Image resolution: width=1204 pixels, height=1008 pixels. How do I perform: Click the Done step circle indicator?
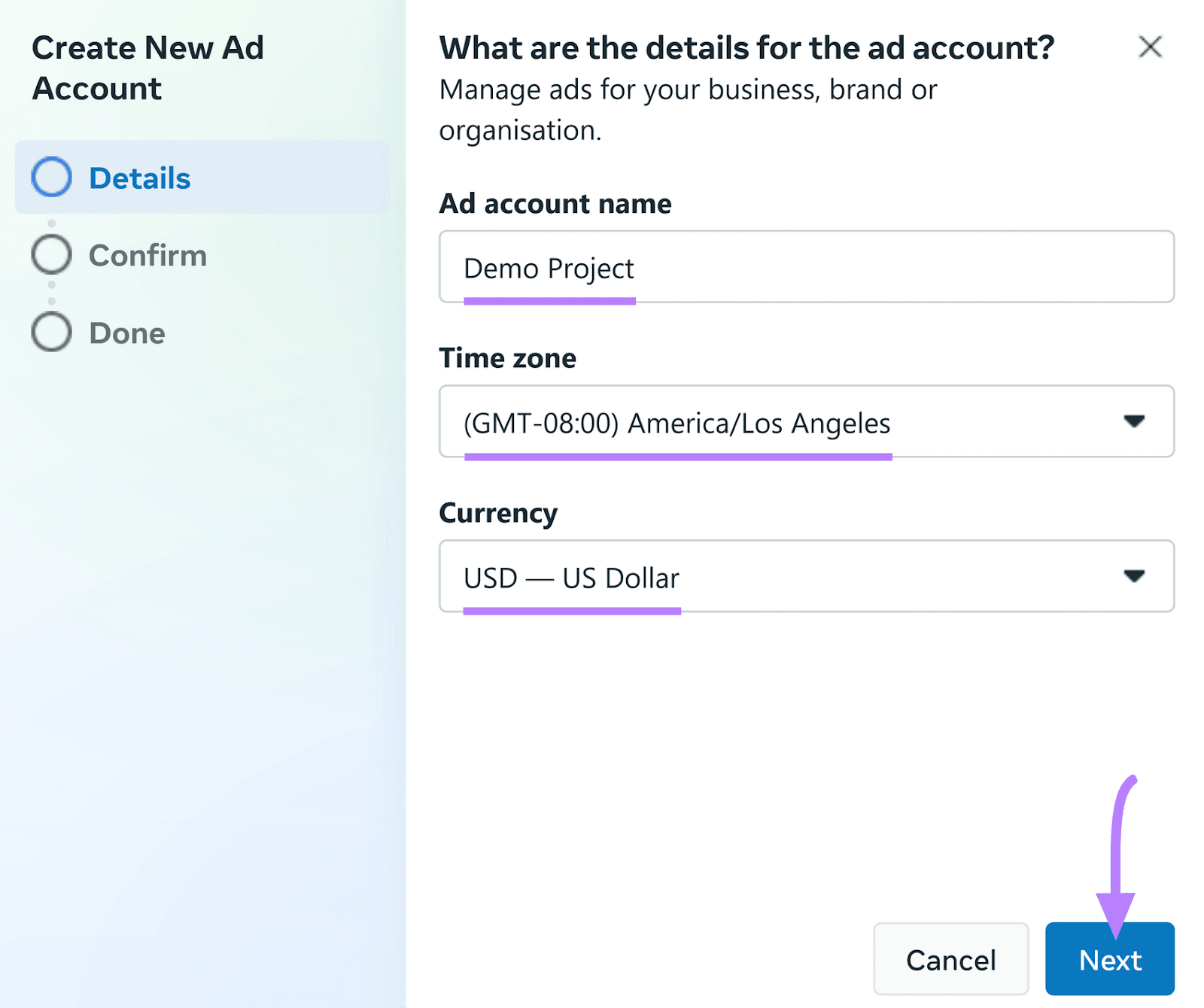tap(51, 331)
